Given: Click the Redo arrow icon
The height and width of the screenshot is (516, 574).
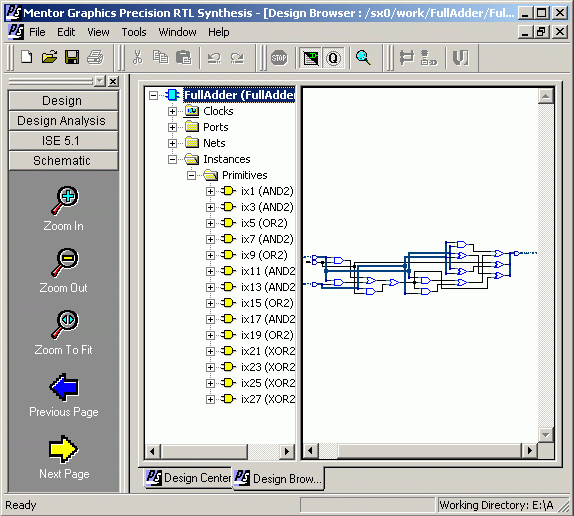Looking at the screenshot, I should coord(237,58).
